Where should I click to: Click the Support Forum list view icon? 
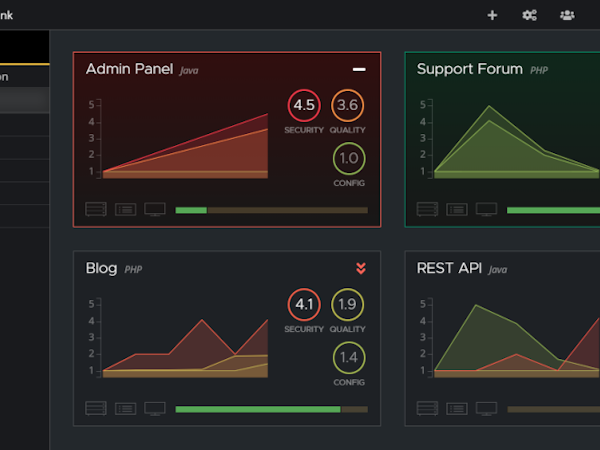[457, 209]
